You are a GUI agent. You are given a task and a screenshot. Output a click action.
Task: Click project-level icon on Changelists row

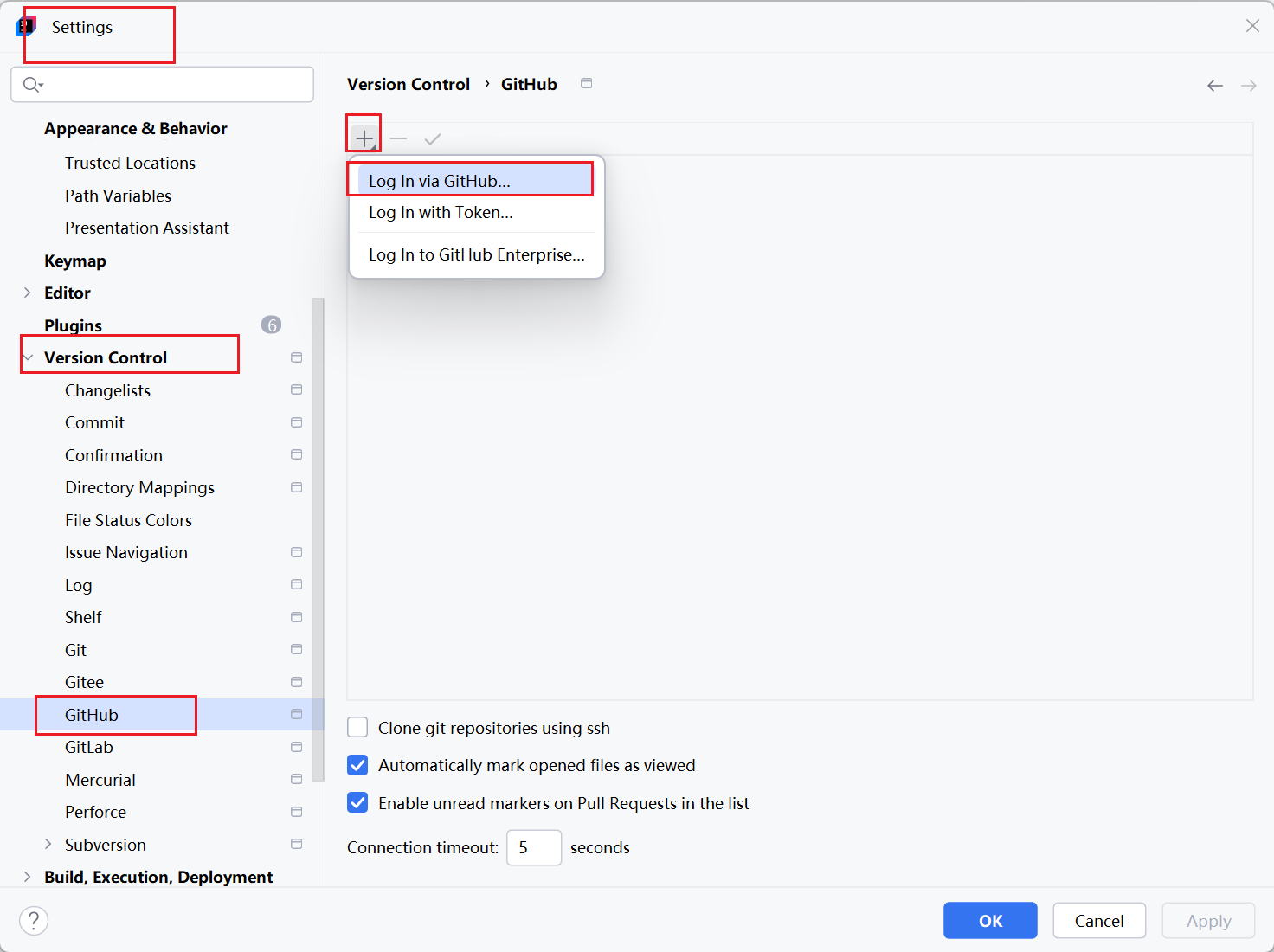pos(297,390)
